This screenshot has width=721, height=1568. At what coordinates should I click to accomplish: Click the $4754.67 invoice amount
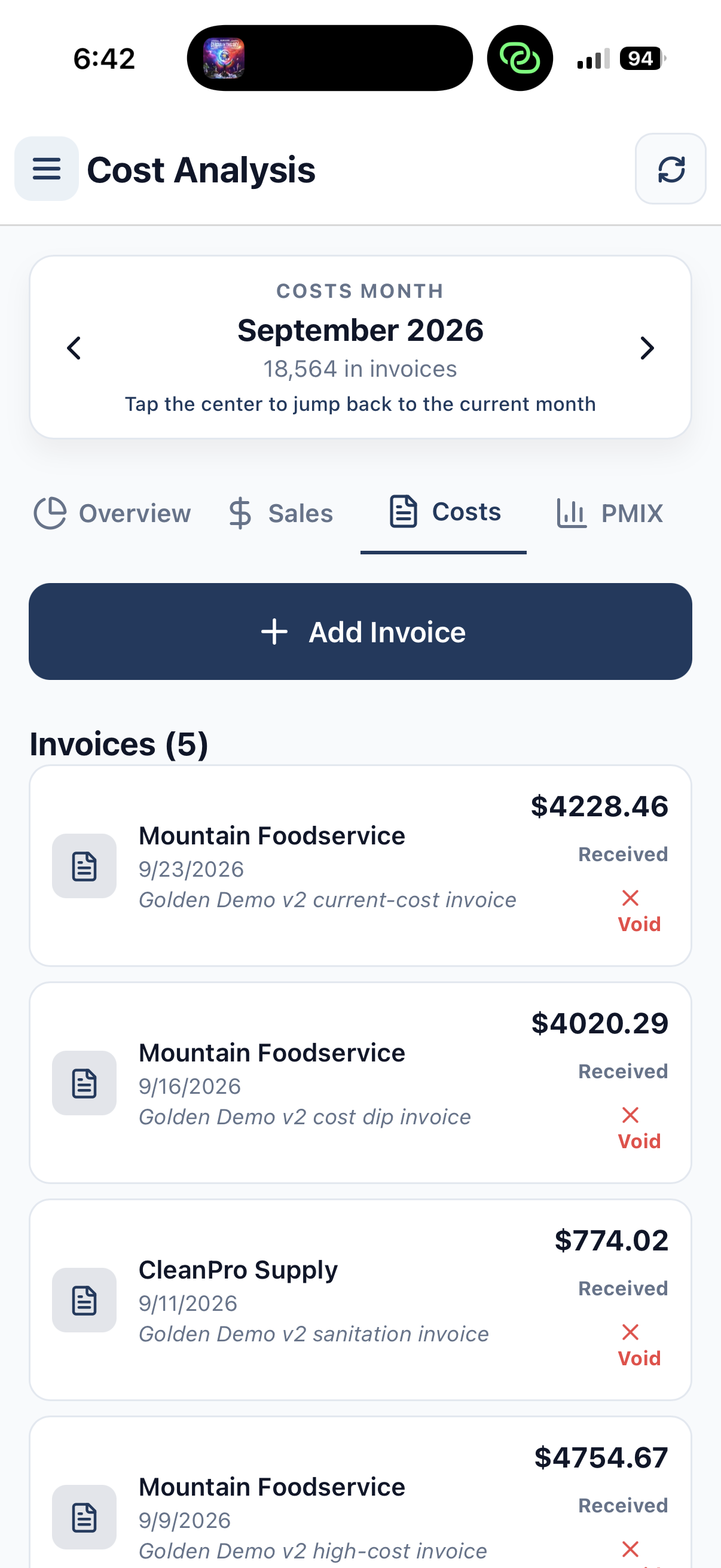[601, 1458]
